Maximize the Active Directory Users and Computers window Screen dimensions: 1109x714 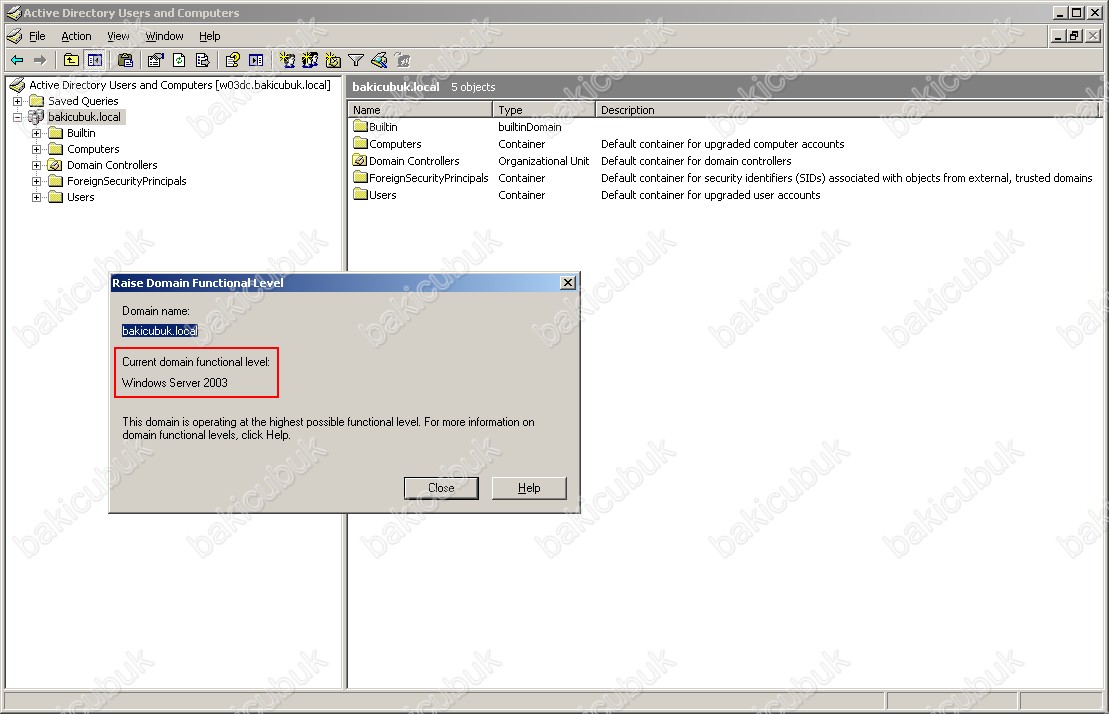pos(1076,13)
